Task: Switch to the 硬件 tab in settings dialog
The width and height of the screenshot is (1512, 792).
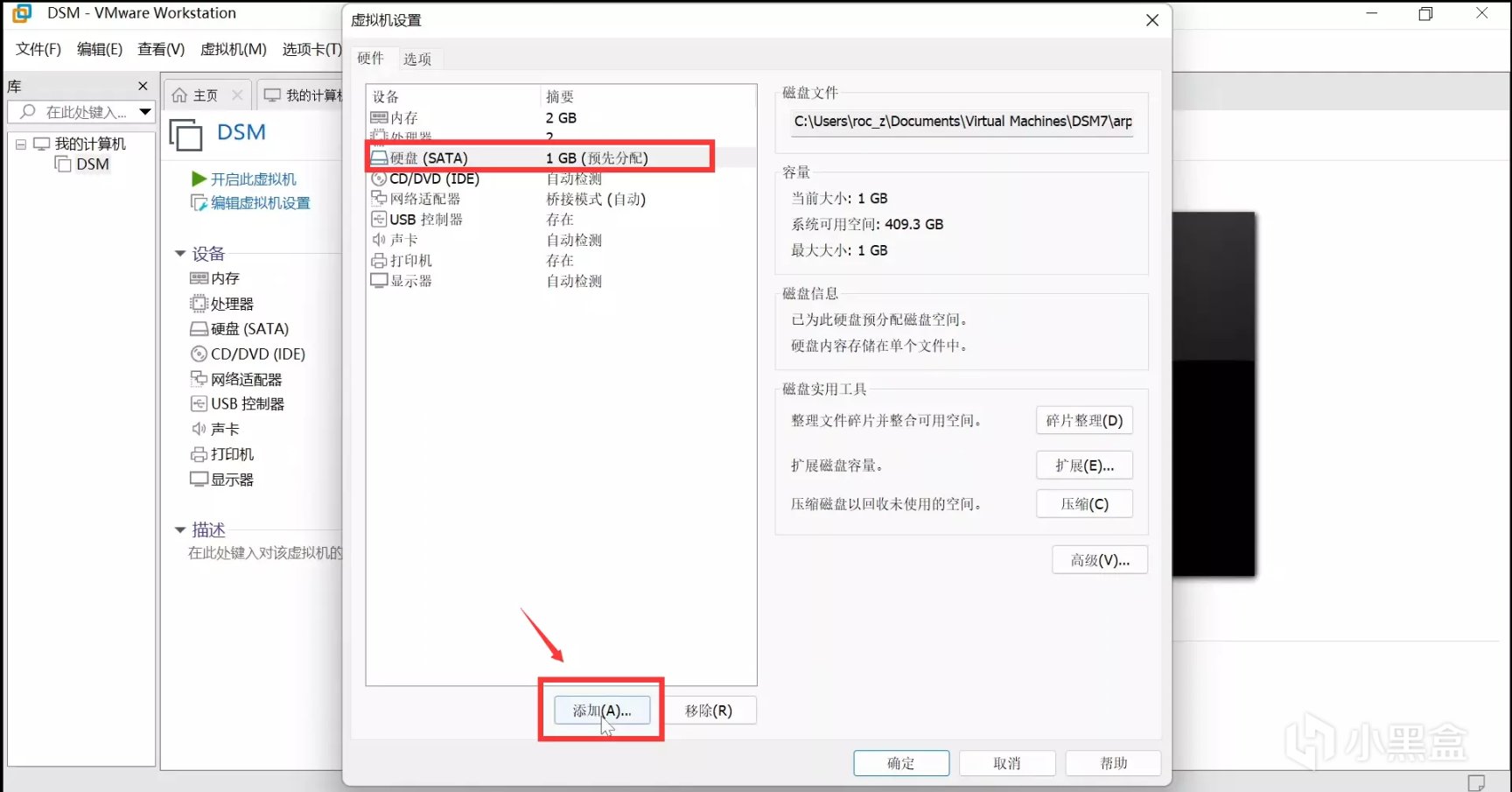Action: coord(370,58)
